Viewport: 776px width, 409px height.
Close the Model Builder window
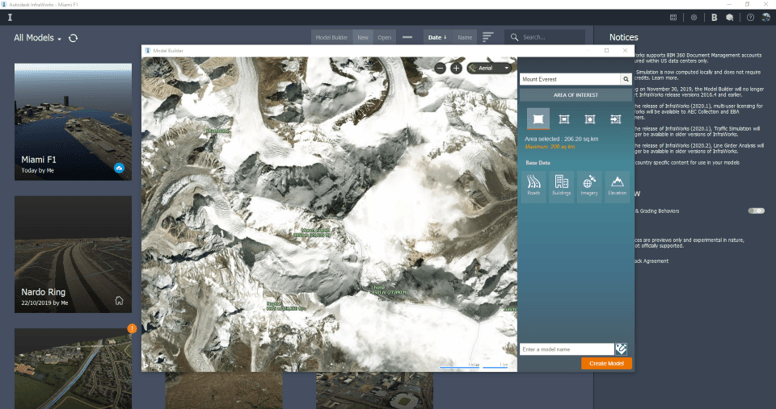[x=625, y=51]
